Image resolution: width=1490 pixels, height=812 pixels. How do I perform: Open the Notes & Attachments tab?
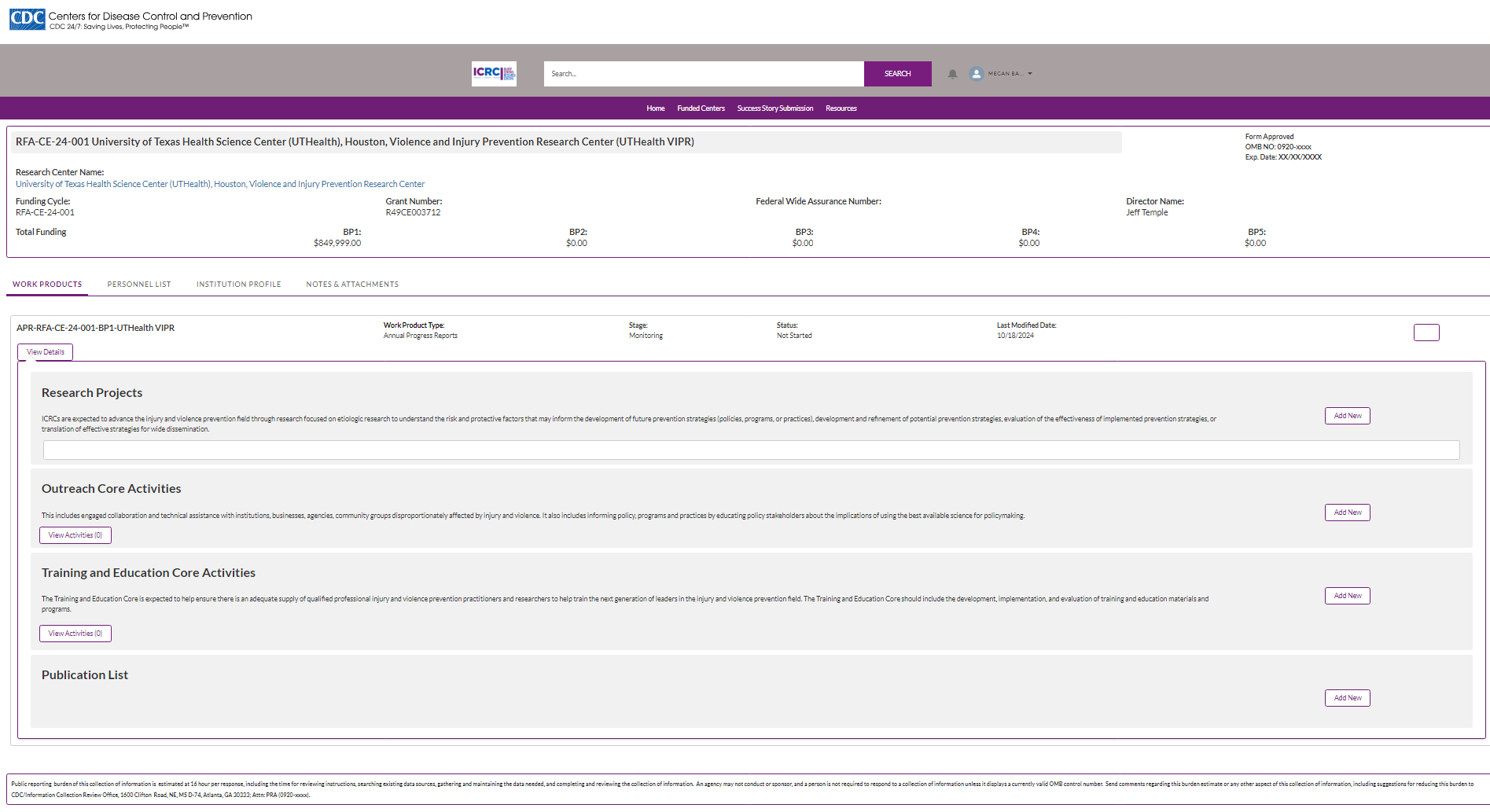[352, 285]
